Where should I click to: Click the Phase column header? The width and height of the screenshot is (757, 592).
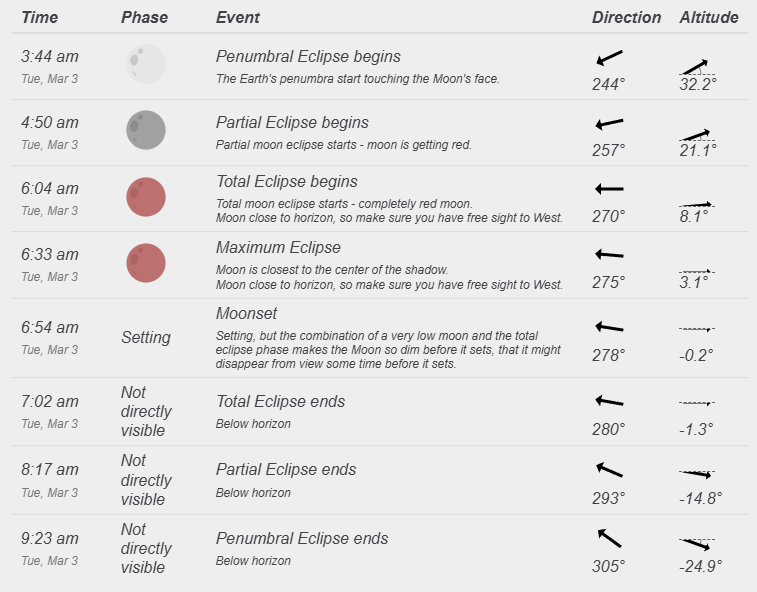click(x=144, y=17)
